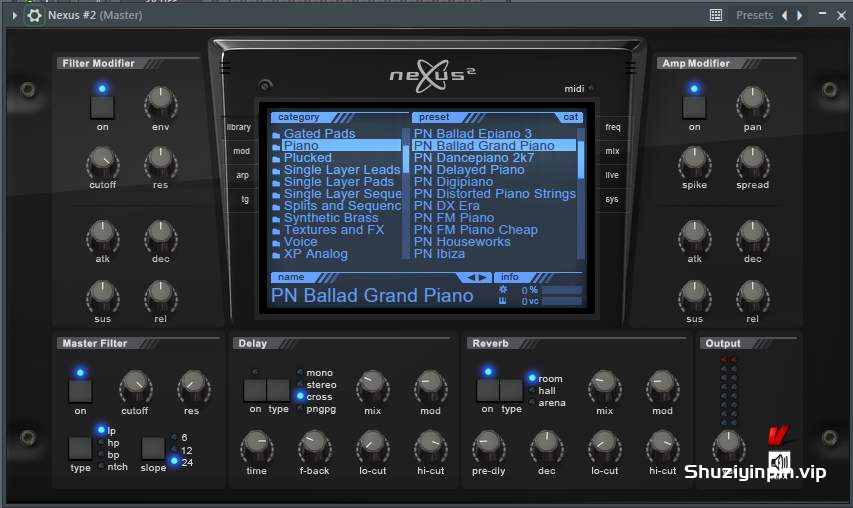Switch to the mod tab

click(x=242, y=151)
